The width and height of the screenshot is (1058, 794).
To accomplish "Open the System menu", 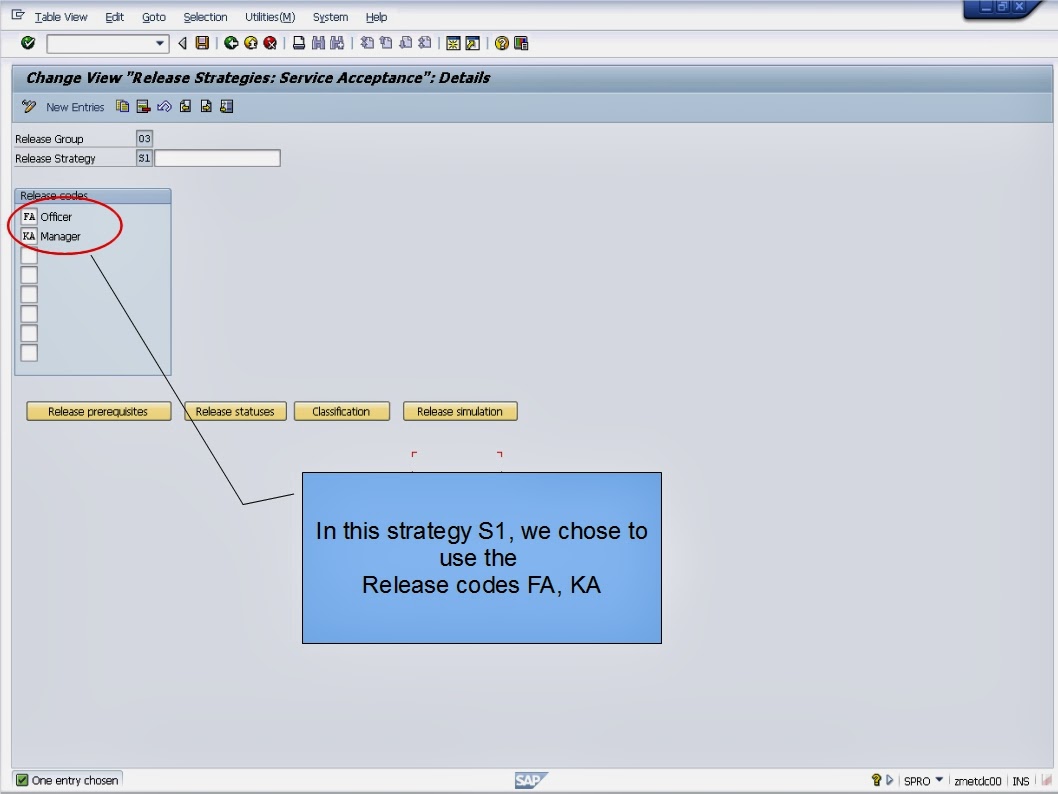I will click(330, 17).
